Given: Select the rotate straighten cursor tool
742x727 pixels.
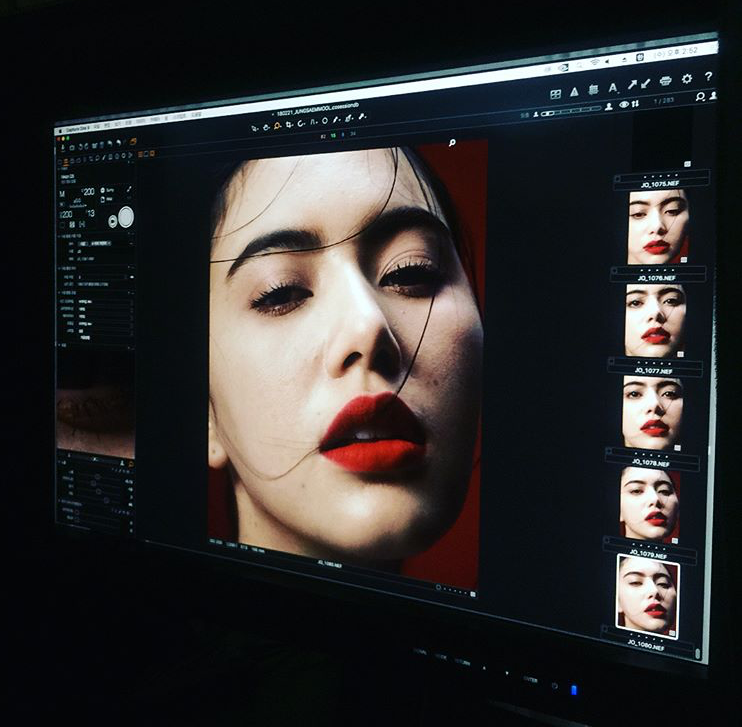Looking at the screenshot, I should [301, 123].
